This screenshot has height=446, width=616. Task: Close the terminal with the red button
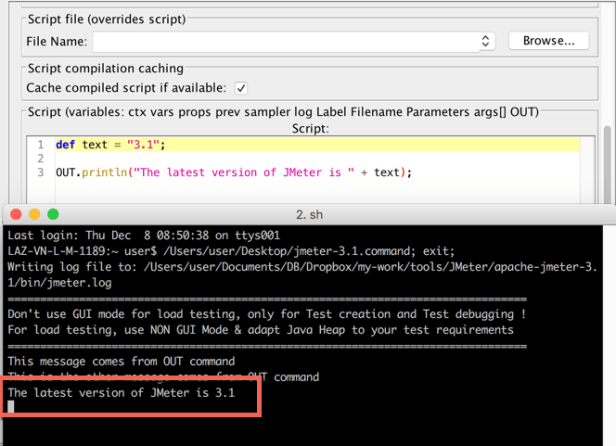(16, 215)
